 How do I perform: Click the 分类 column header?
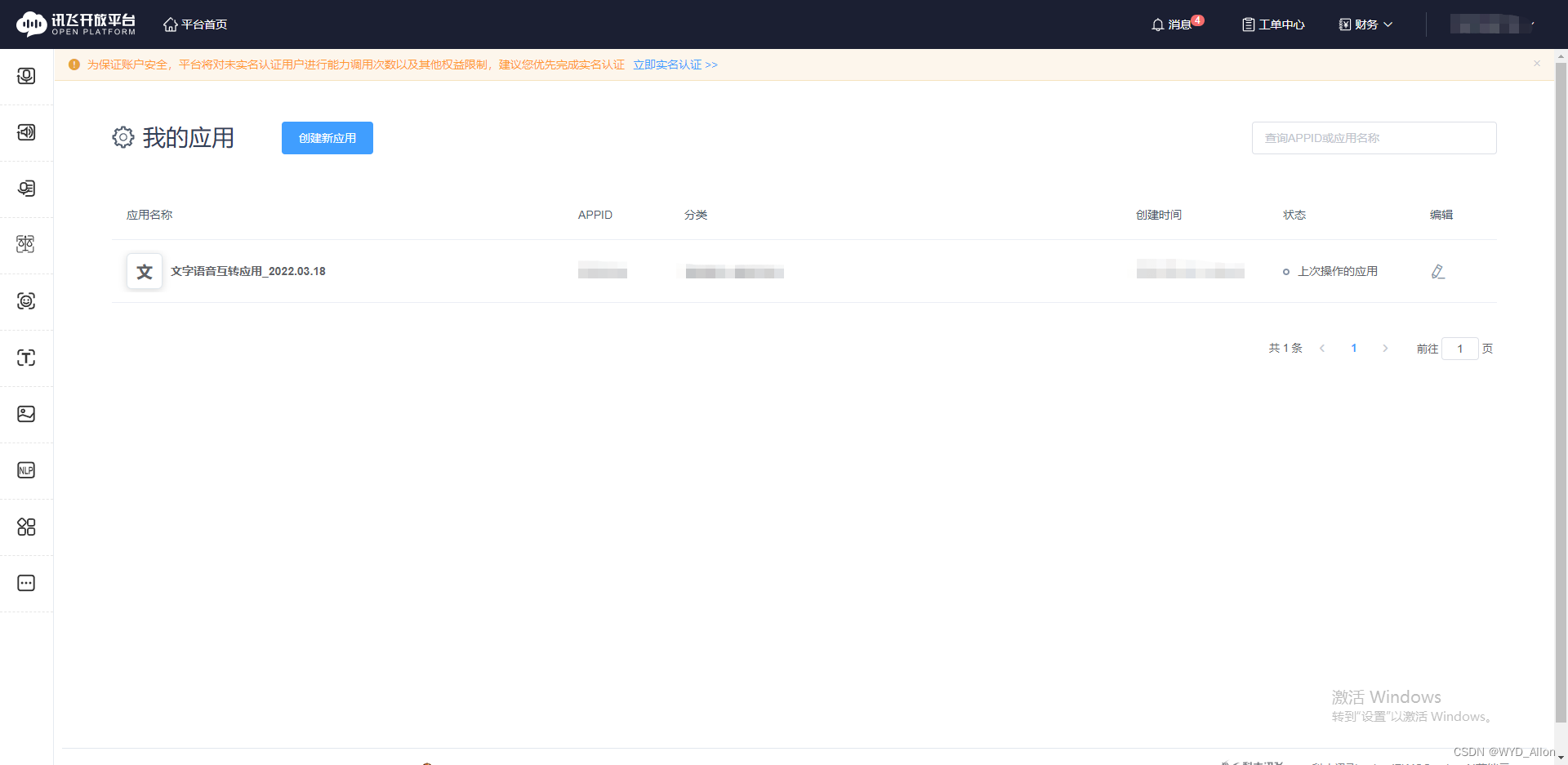coord(696,215)
